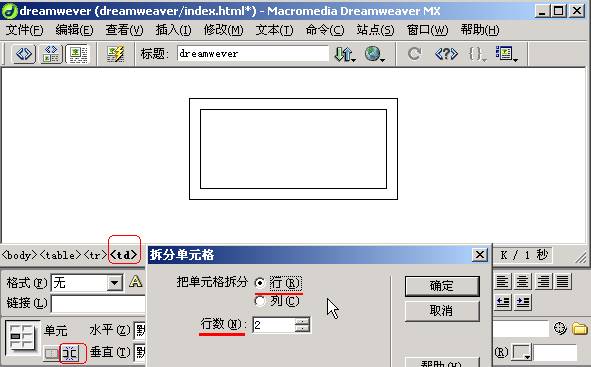Open Live Data view icon
The height and width of the screenshot is (367, 591).
(x=115, y=54)
